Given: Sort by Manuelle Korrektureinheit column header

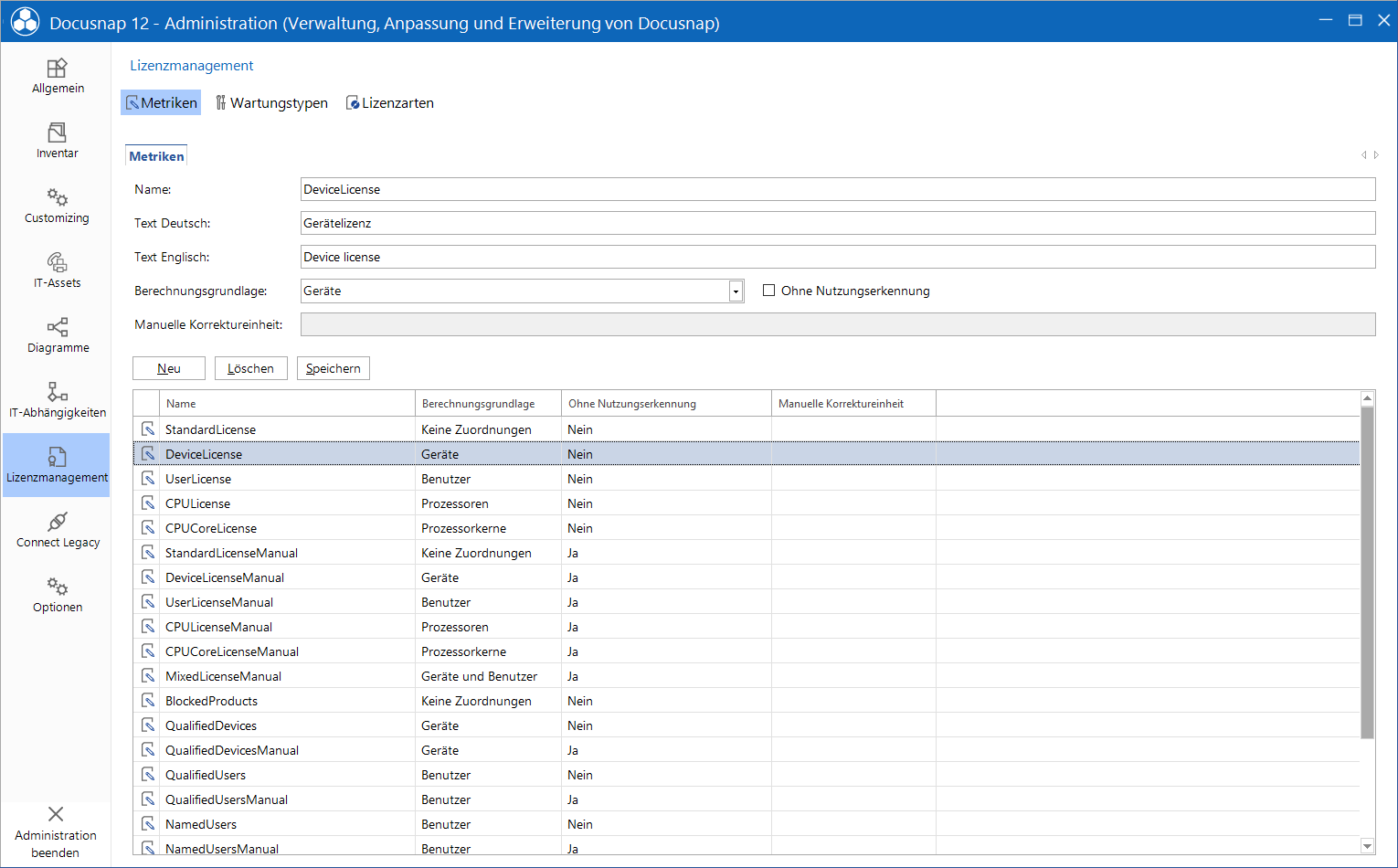Looking at the screenshot, I should click(853, 403).
